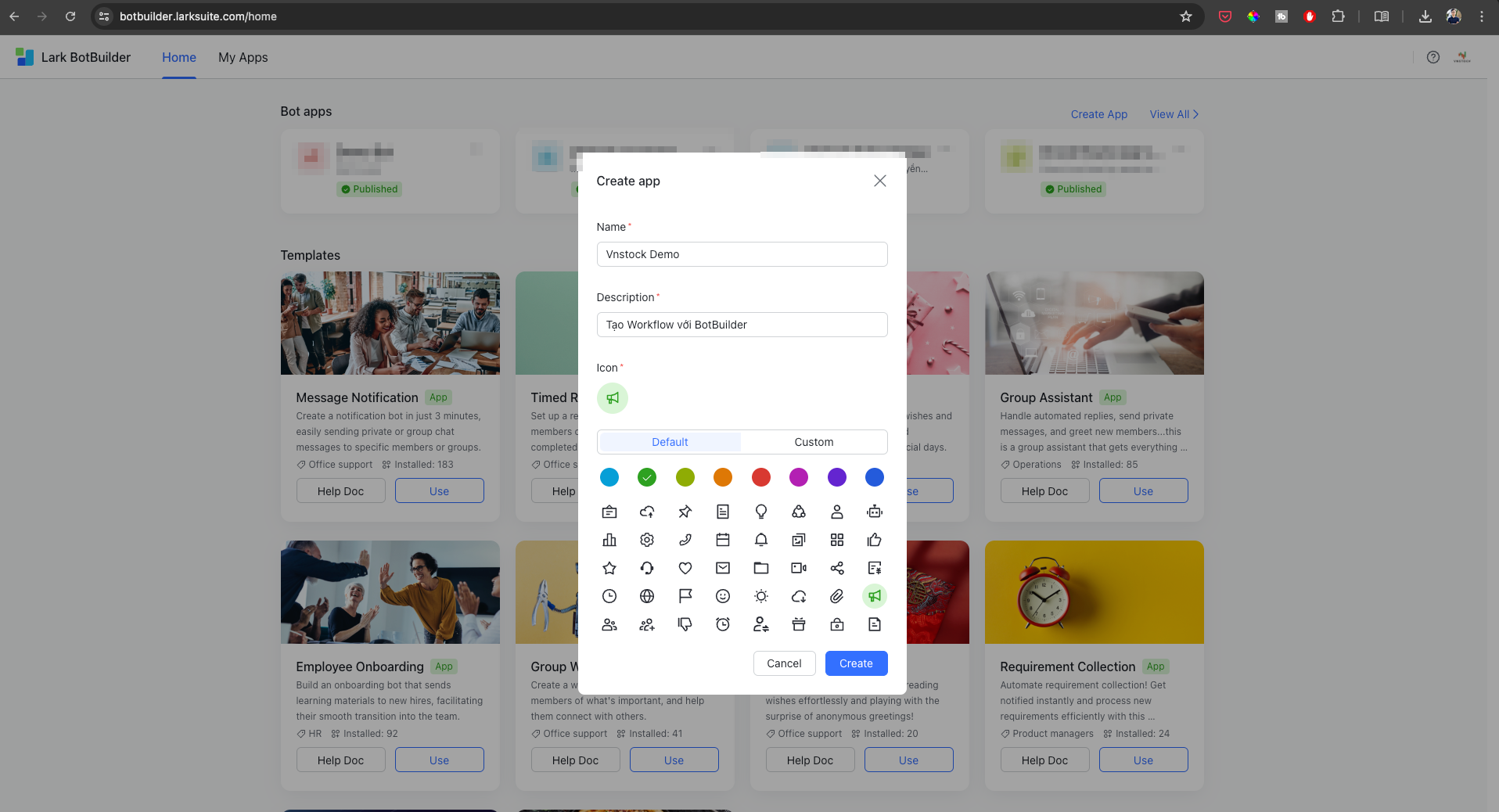Click the Create button in the dialog
Image resolution: width=1499 pixels, height=812 pixels.
[856, 663]
